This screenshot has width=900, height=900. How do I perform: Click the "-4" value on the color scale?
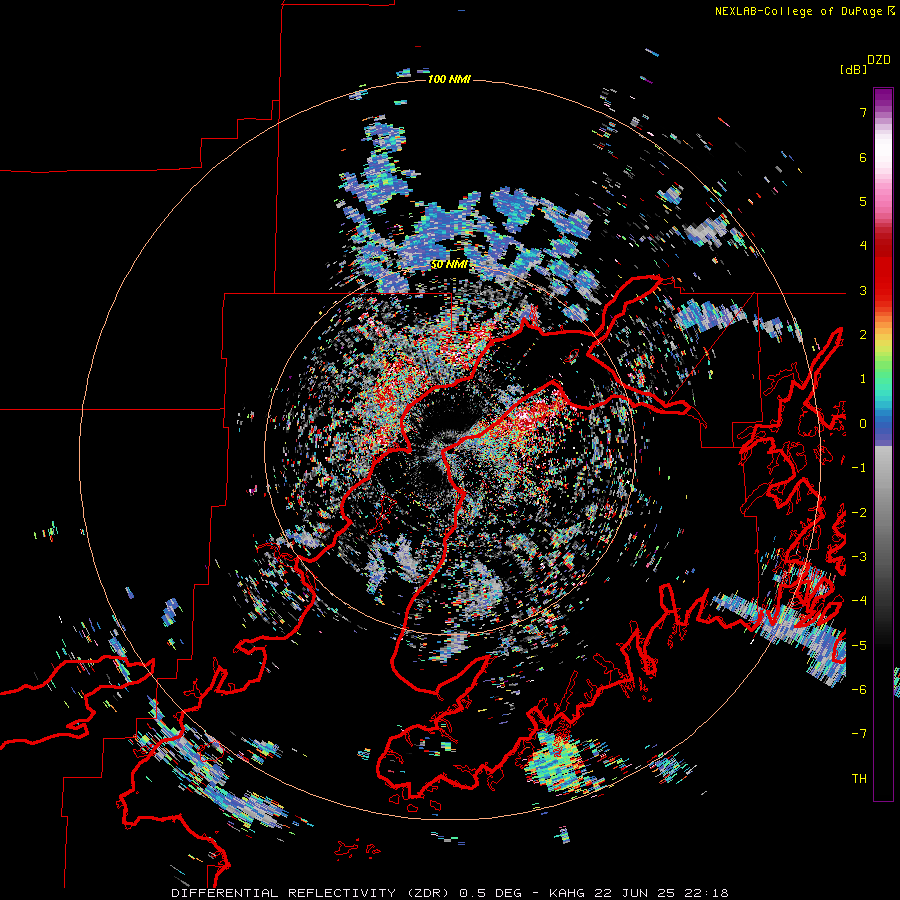(x=859, y=601)
